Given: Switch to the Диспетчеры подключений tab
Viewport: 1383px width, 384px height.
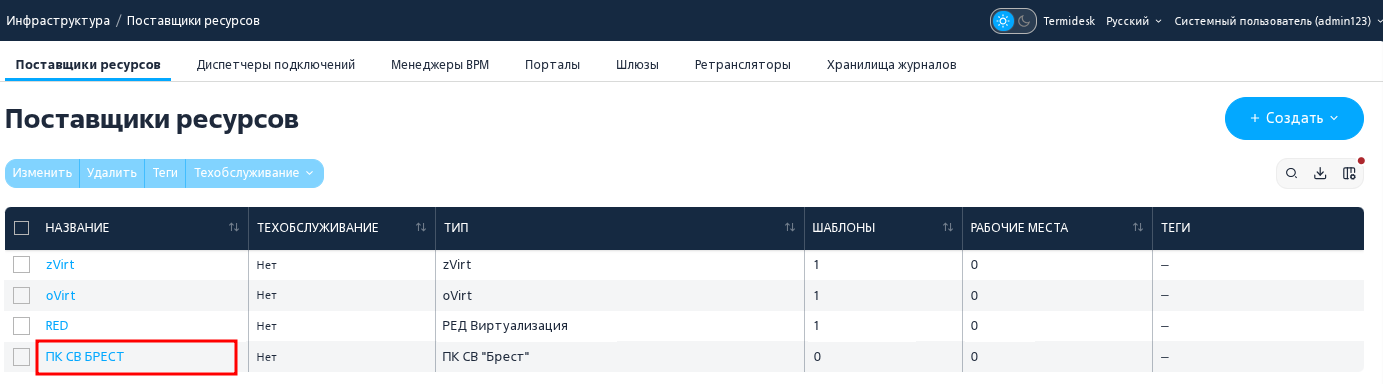Looking at the screenshot, I should (x=276, y=65).
